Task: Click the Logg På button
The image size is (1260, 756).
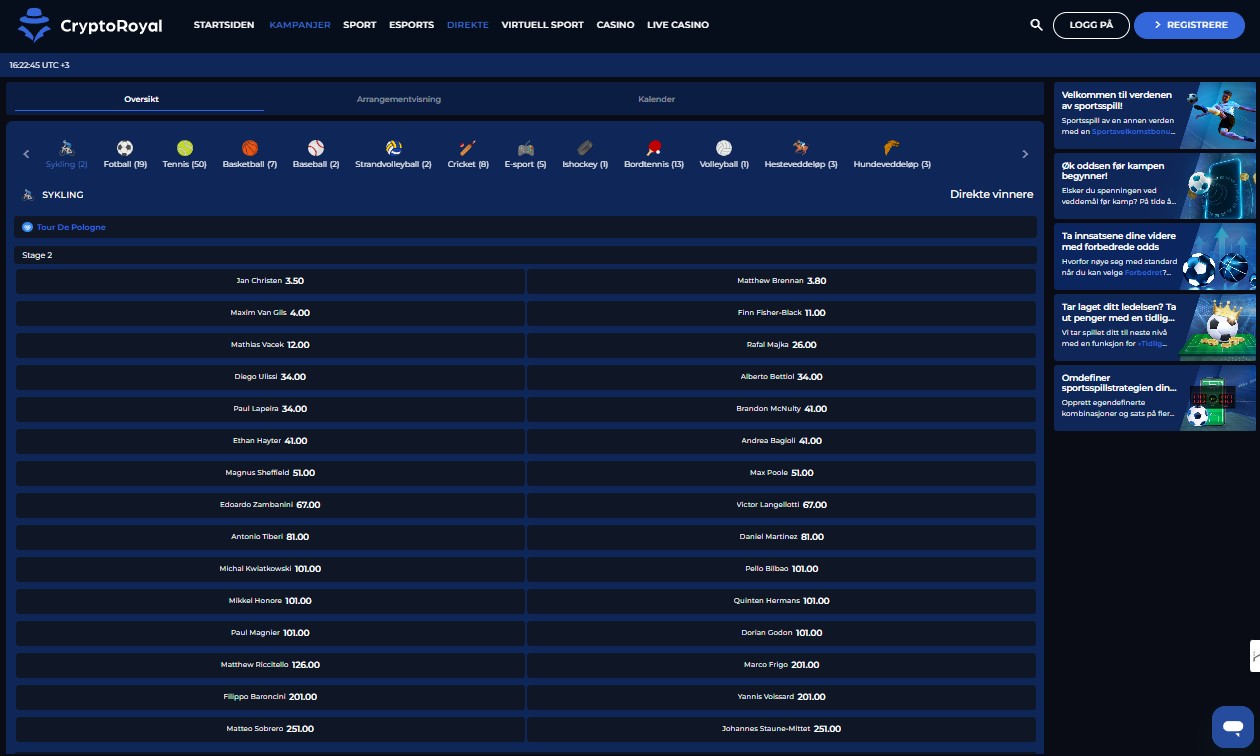Action: point(1091,25)
